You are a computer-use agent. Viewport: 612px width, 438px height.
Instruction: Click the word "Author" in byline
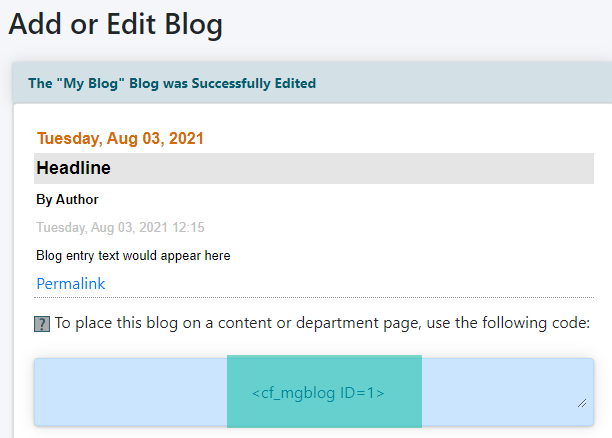77,200
